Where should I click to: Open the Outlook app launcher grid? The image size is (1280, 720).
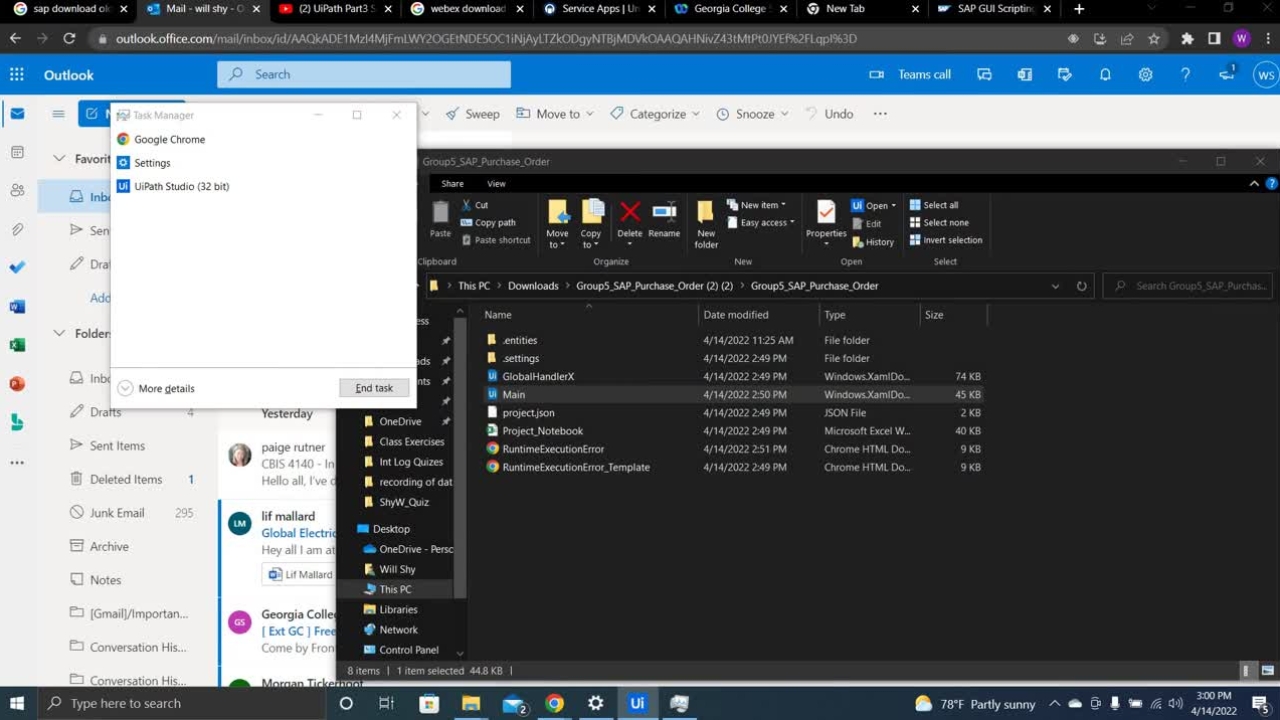(17, 74)
